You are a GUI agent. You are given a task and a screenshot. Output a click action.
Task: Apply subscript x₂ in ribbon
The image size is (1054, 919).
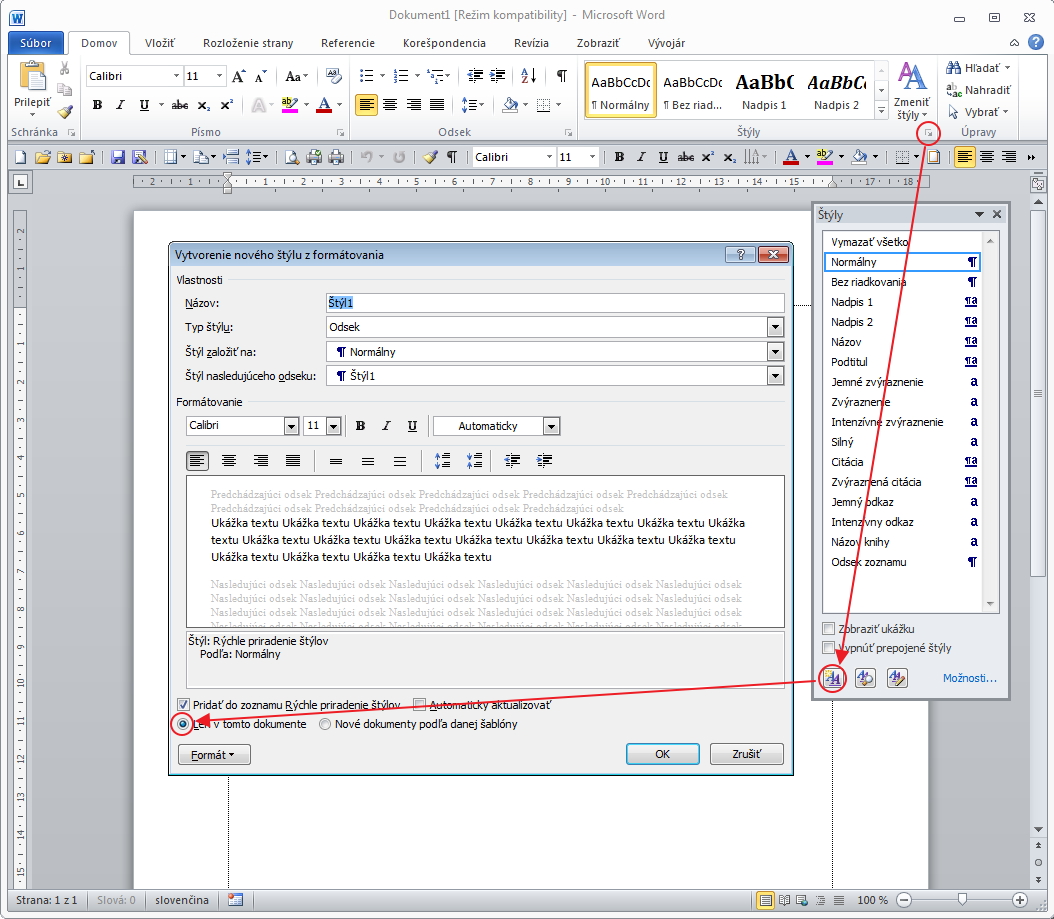204,105
